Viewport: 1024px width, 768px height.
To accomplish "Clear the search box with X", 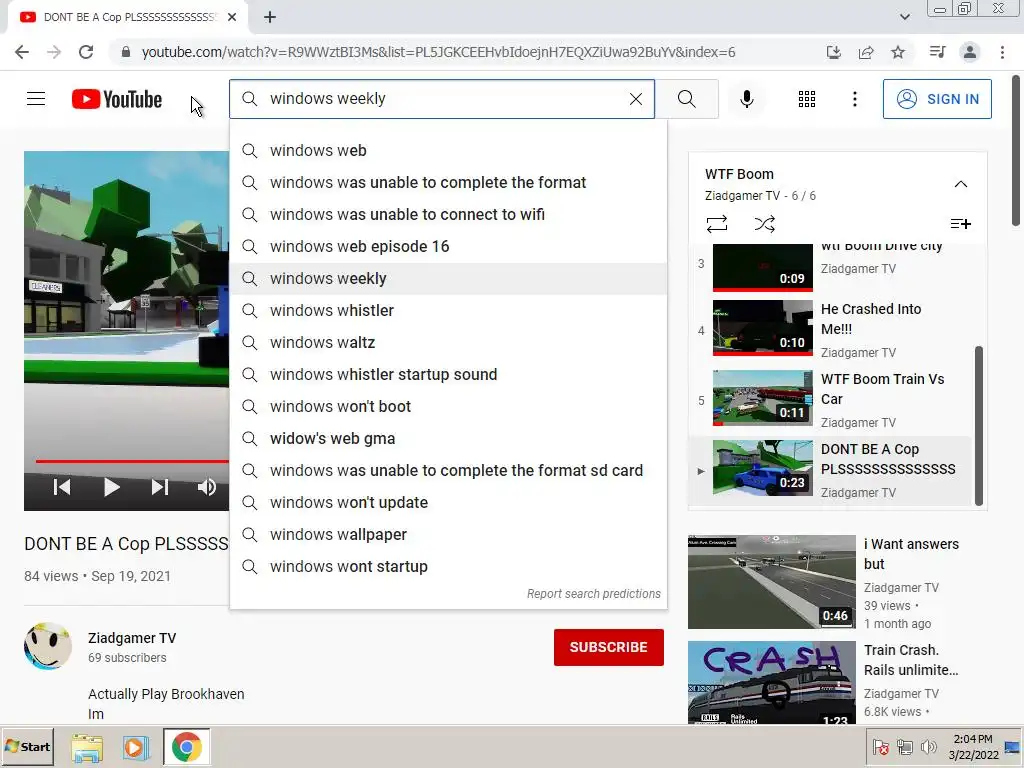I will 635,99.
